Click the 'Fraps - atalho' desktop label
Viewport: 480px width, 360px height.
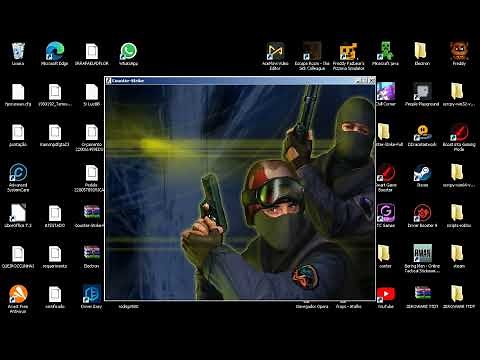[x=349, y=306]
